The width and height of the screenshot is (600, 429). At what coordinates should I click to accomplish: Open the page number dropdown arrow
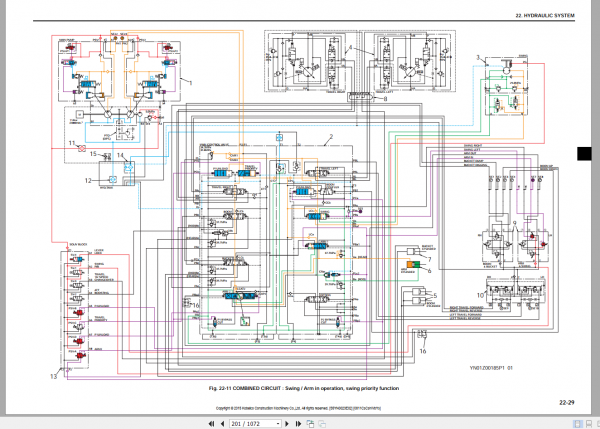pyautogui.click(x=278, y=424)
